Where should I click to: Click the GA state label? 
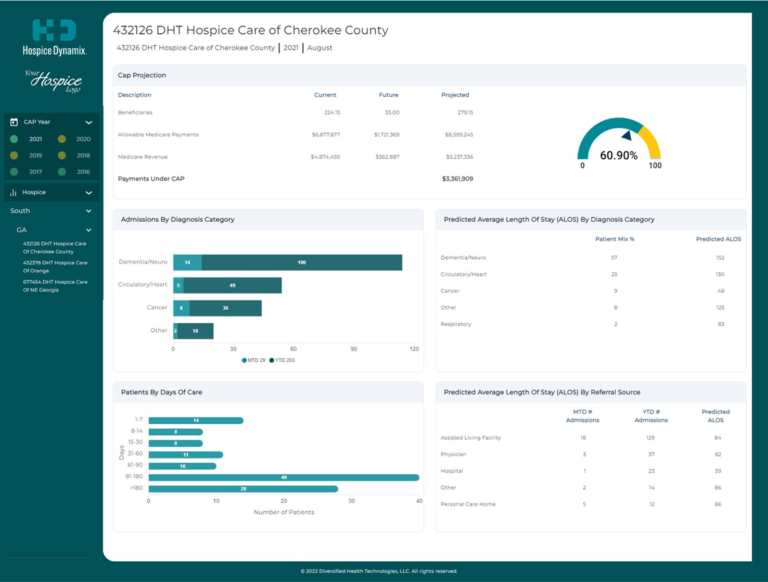(22, 230)
